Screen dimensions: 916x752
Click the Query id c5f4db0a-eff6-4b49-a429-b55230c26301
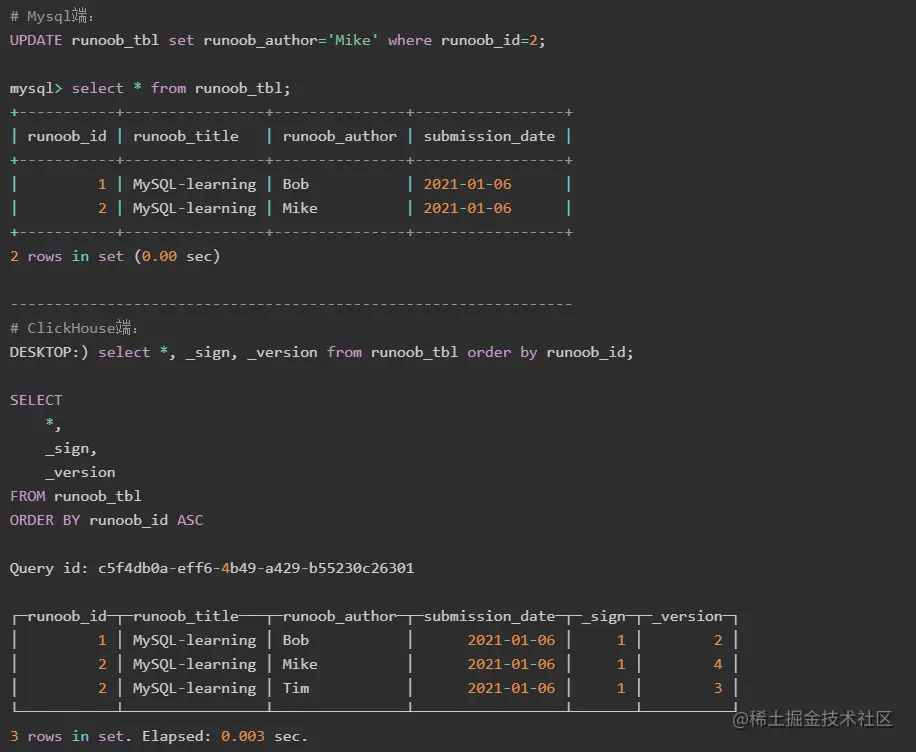(256, 568)
